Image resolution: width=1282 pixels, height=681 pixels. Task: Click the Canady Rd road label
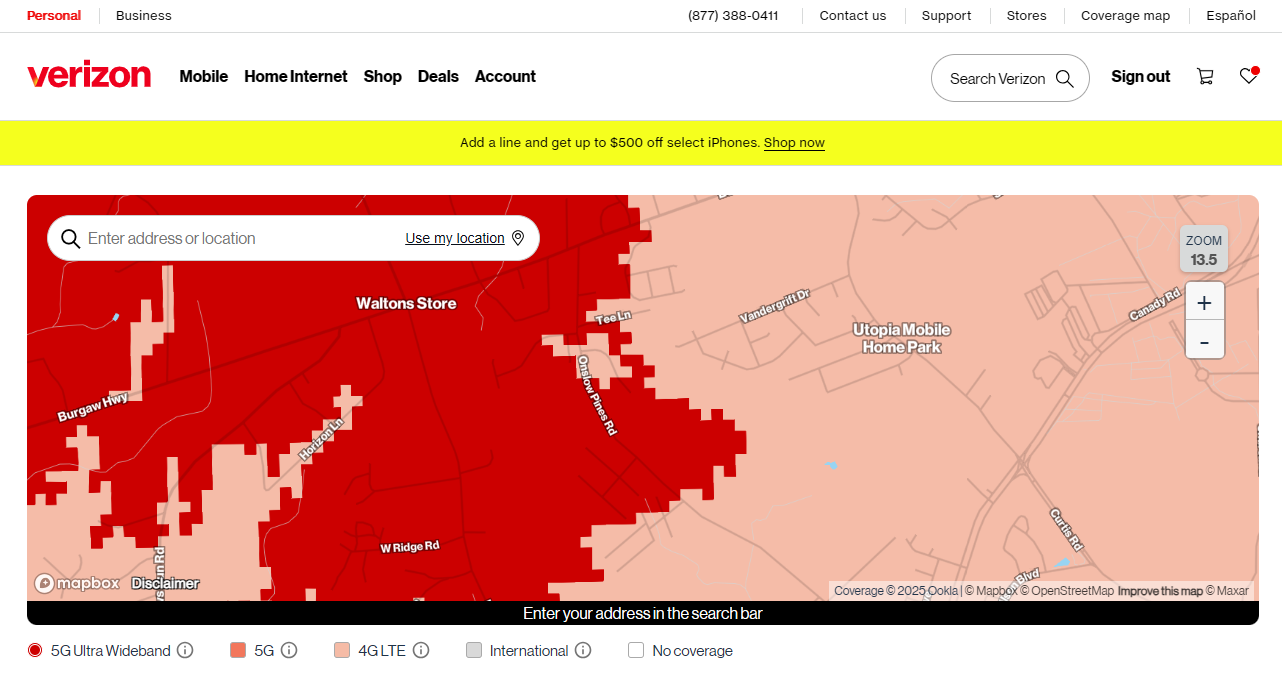click(x=1155, y=304)
